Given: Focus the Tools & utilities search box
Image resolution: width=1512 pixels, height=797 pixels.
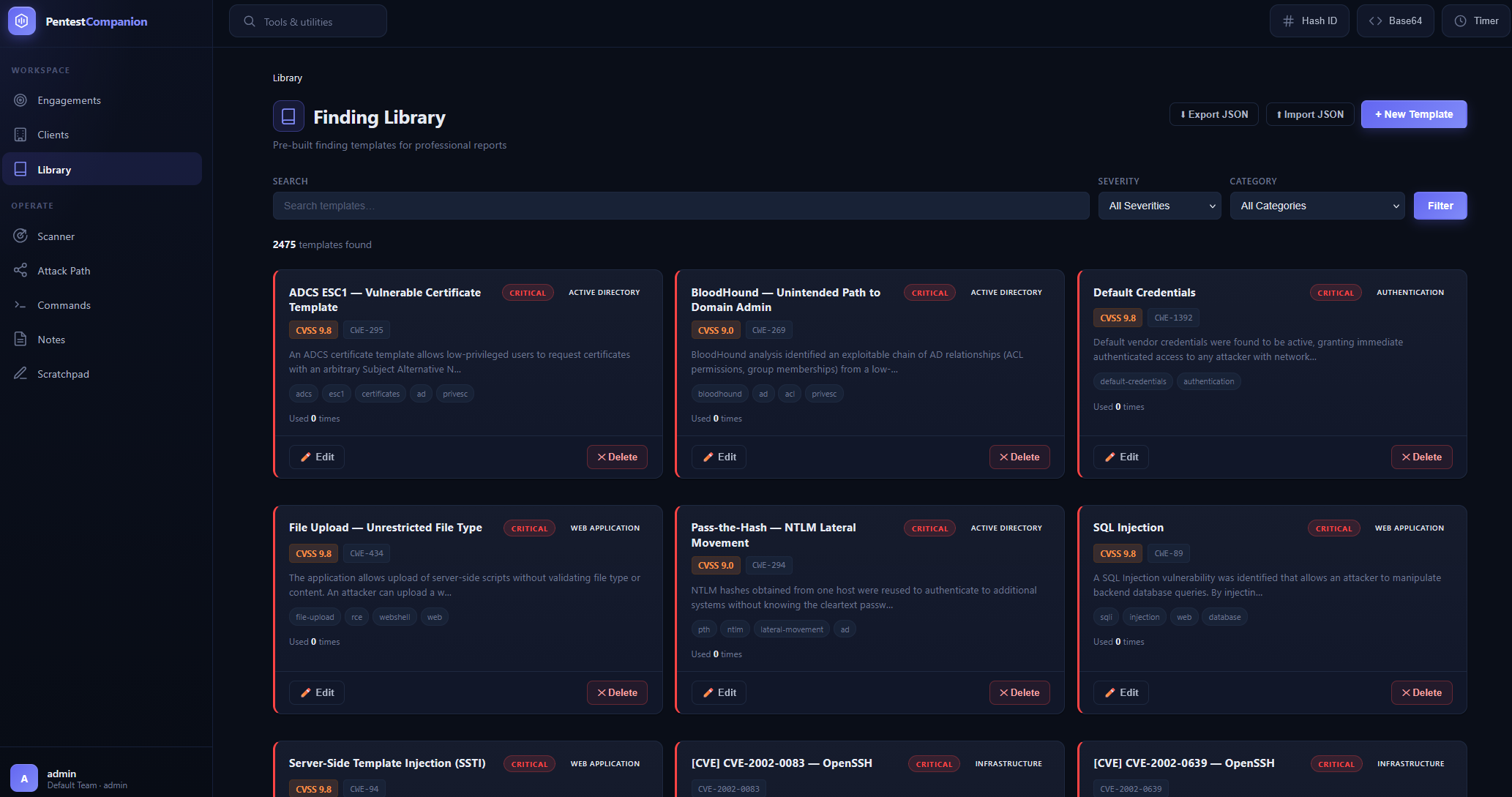Looking at the screenshot, I should point(308,21).
